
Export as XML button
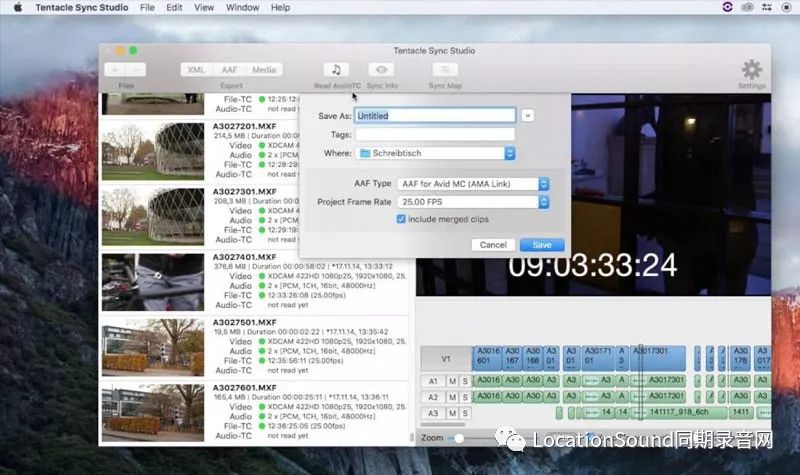pos(196,70)
